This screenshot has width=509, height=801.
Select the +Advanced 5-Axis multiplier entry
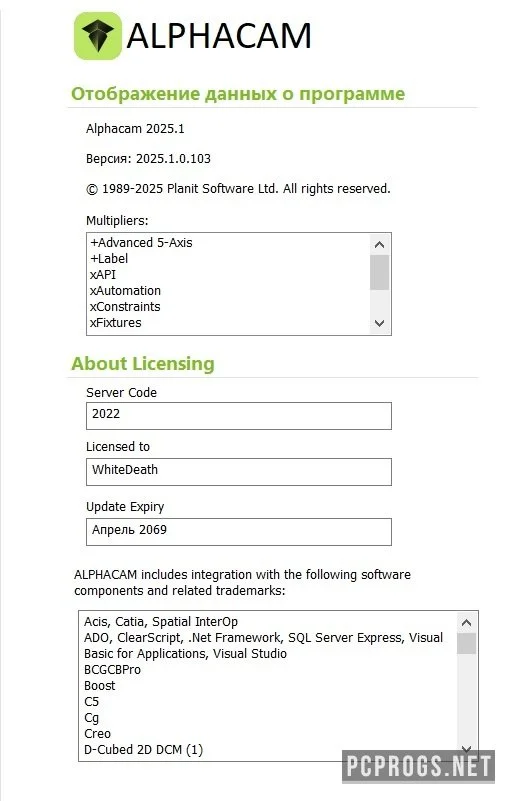141,243
